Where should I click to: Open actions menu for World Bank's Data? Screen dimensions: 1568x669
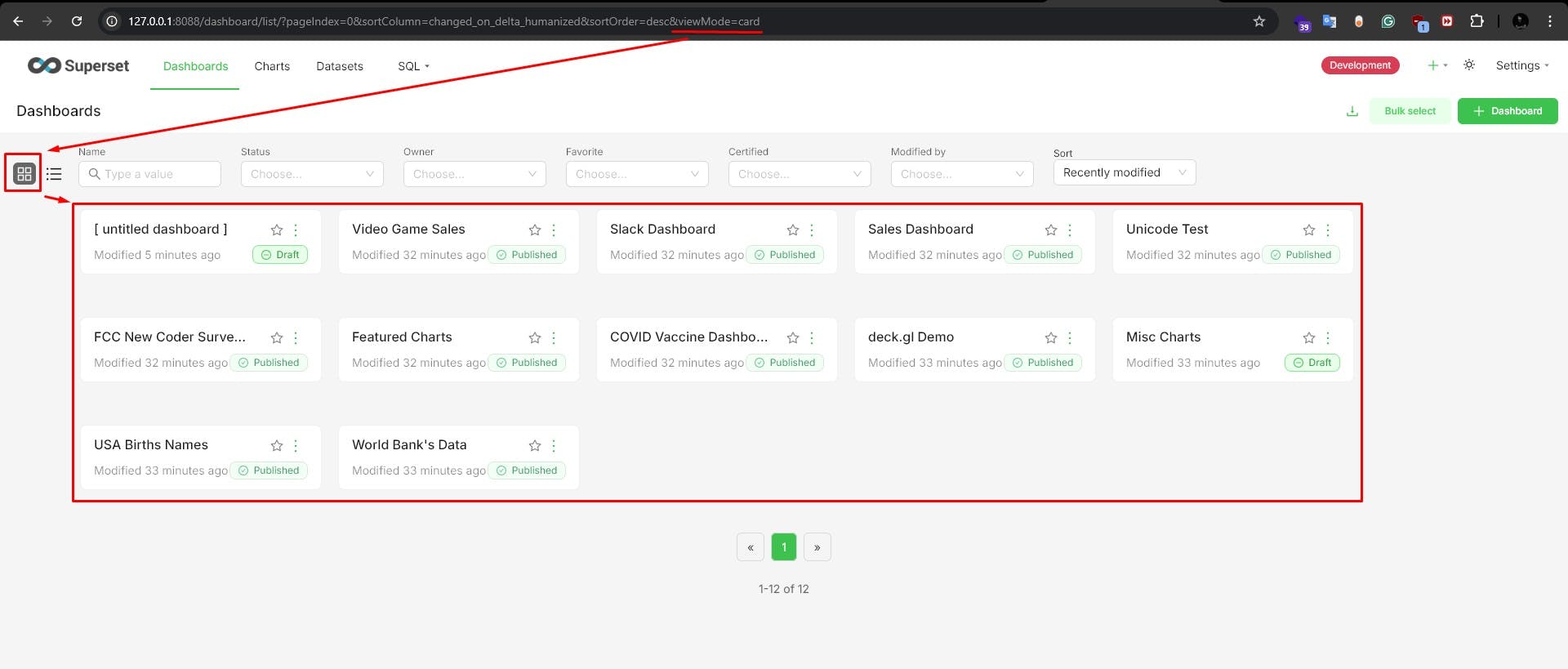[x=554, y=446]
